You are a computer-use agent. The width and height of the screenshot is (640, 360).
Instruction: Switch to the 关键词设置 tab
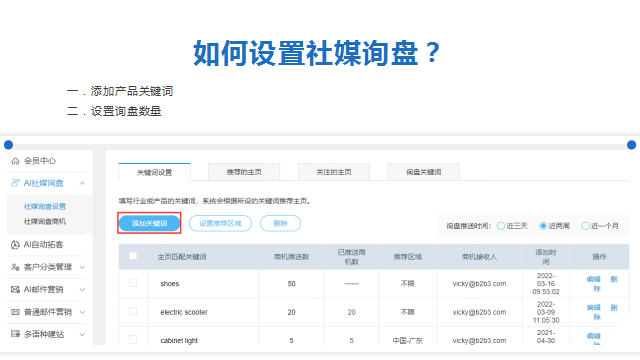tap(154, 172)
